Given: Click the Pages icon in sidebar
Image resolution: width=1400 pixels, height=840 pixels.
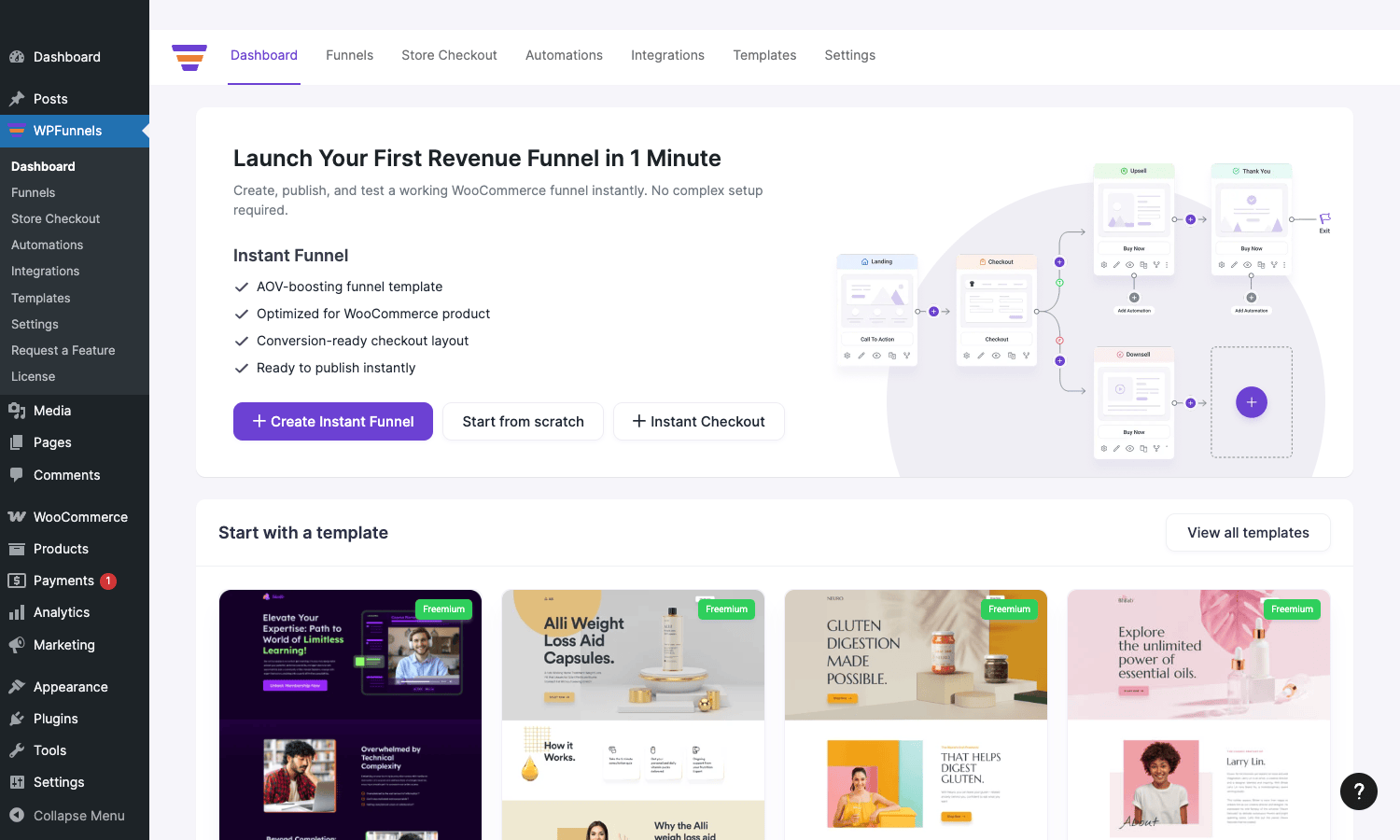Looking at the screenshot, I should pos(17,442).
